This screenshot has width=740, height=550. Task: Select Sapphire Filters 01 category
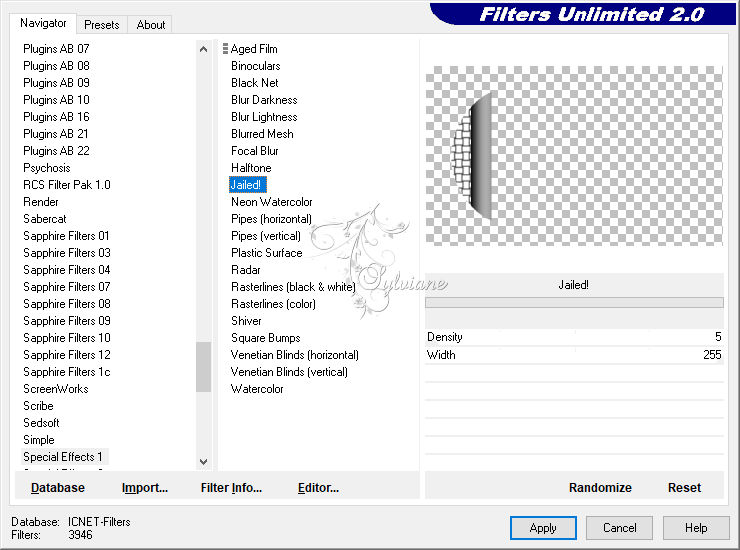pos(66,236)
